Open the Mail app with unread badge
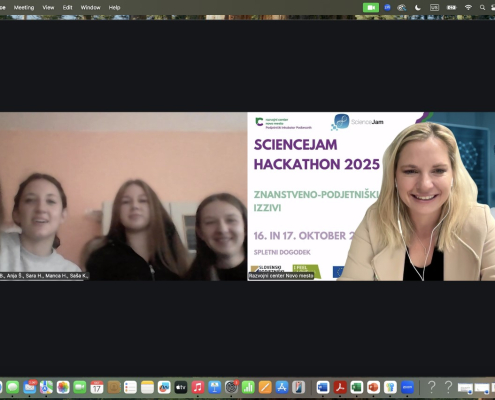The height and width of the screenshot is (400, 495). (x=30, y=387)
